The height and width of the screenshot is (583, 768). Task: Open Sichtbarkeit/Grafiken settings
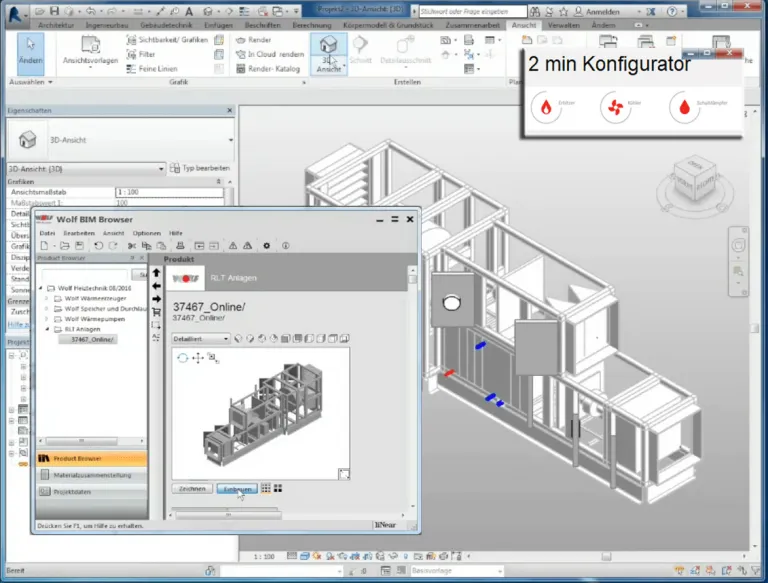167,40
